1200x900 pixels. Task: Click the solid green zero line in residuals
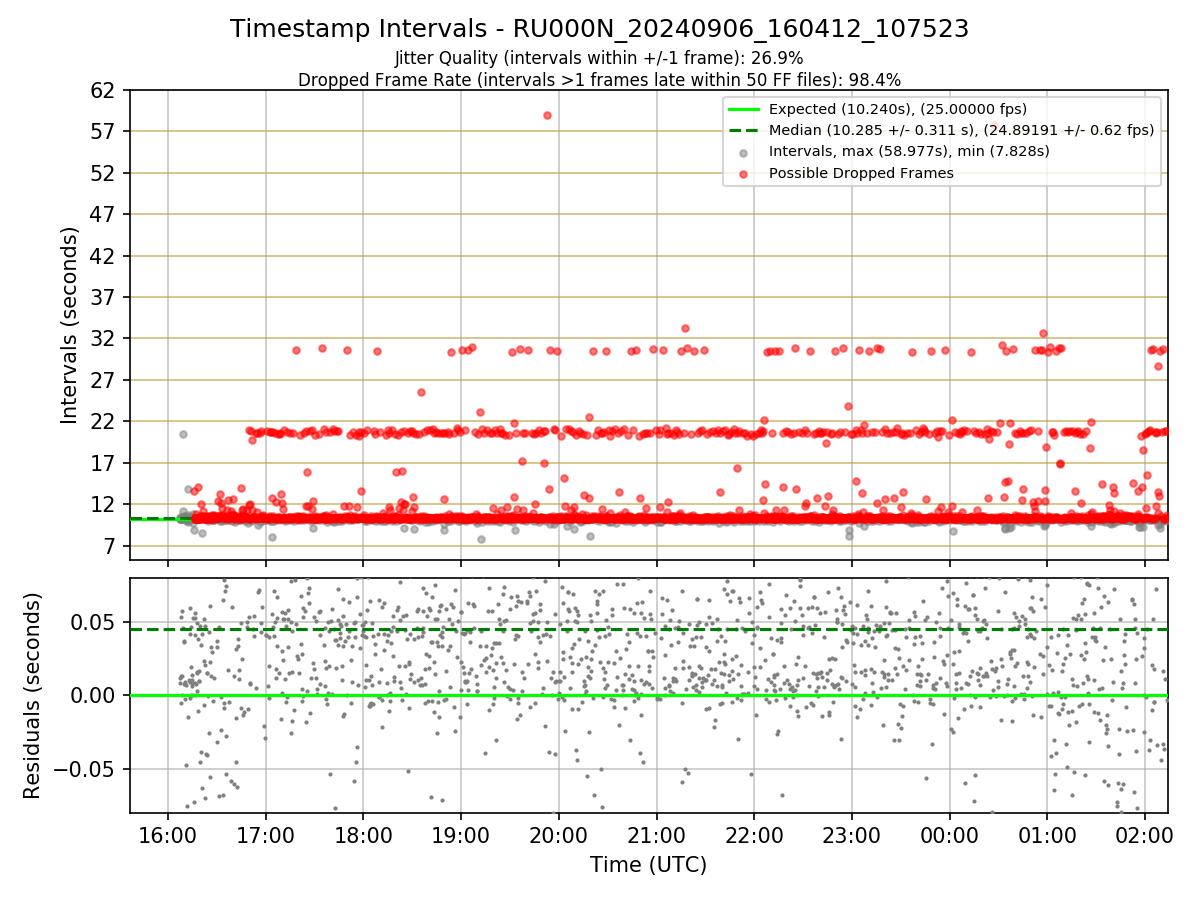click(x=648, y=695)
